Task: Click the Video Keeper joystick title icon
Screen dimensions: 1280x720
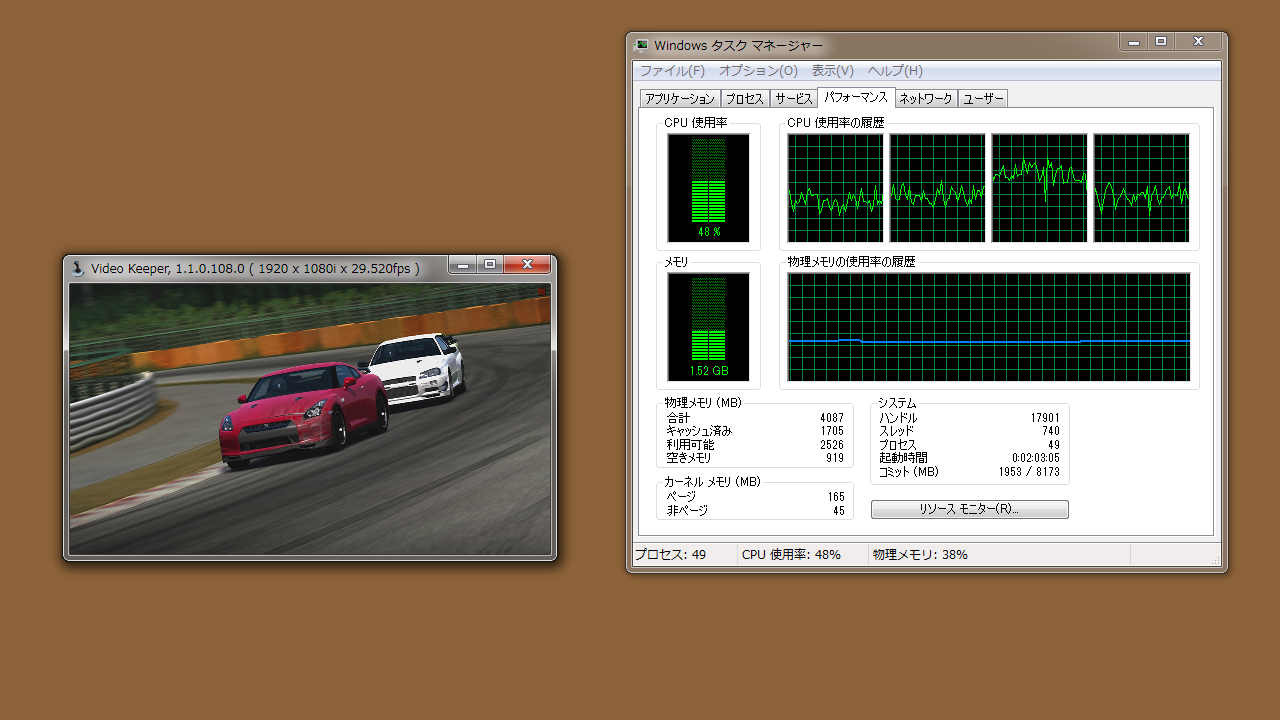Action: [x=78, y=268]
